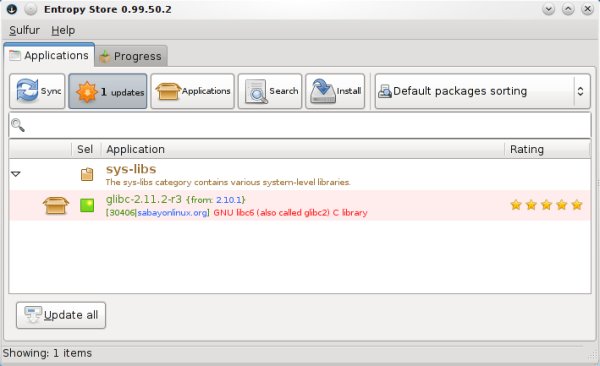Click the Sync repositories button
The height and width of the screenshot is (366, 600).
[x=37, y=91]
